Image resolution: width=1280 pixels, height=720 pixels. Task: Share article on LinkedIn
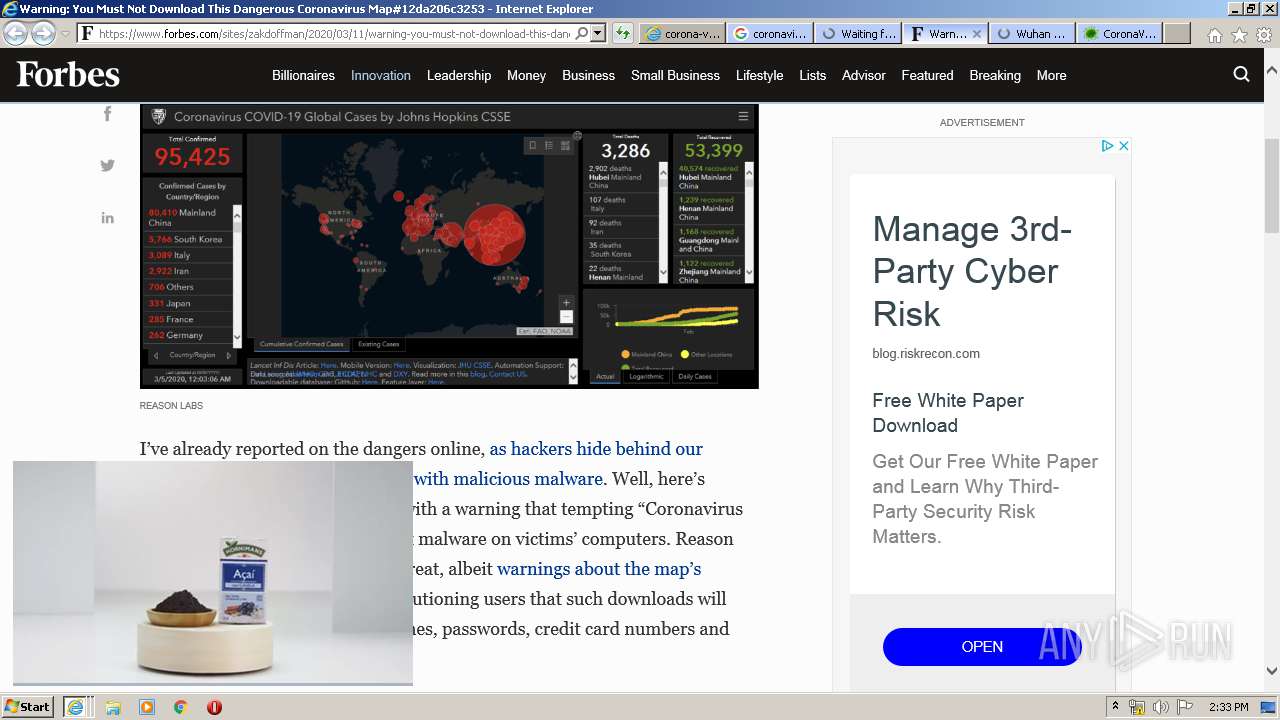tap(107, 218)
